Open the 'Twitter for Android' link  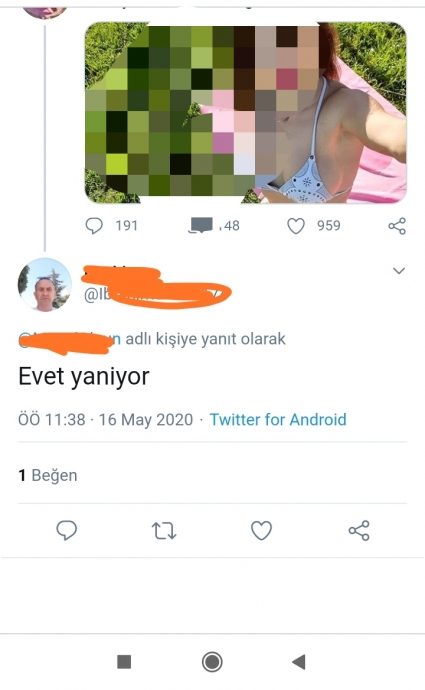point(278,419)
